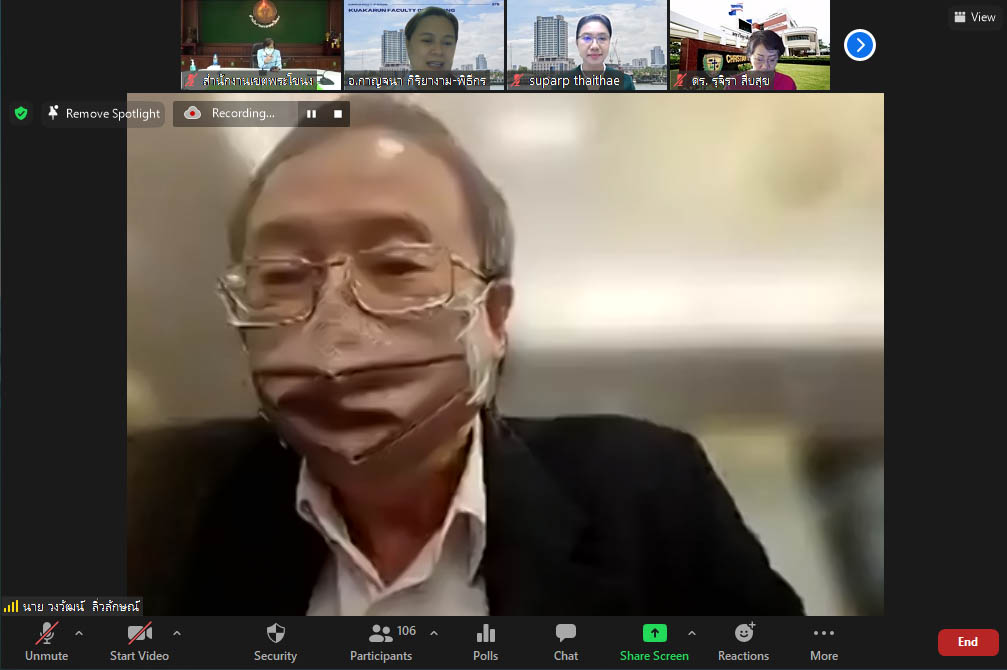Select the สำนักงานเขตพระโขนง participant thumbnail
1007x670 pixels.
261,45
